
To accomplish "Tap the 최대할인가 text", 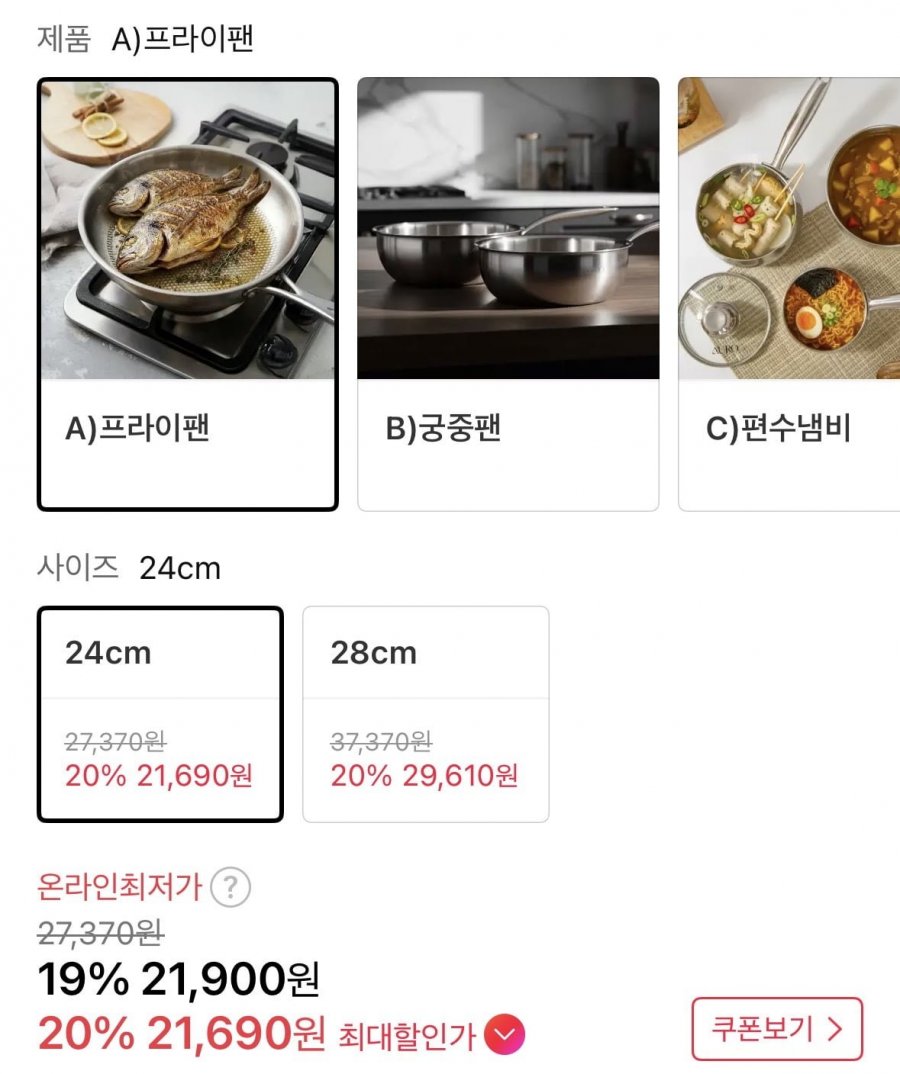I will (x=407, y=1036).
